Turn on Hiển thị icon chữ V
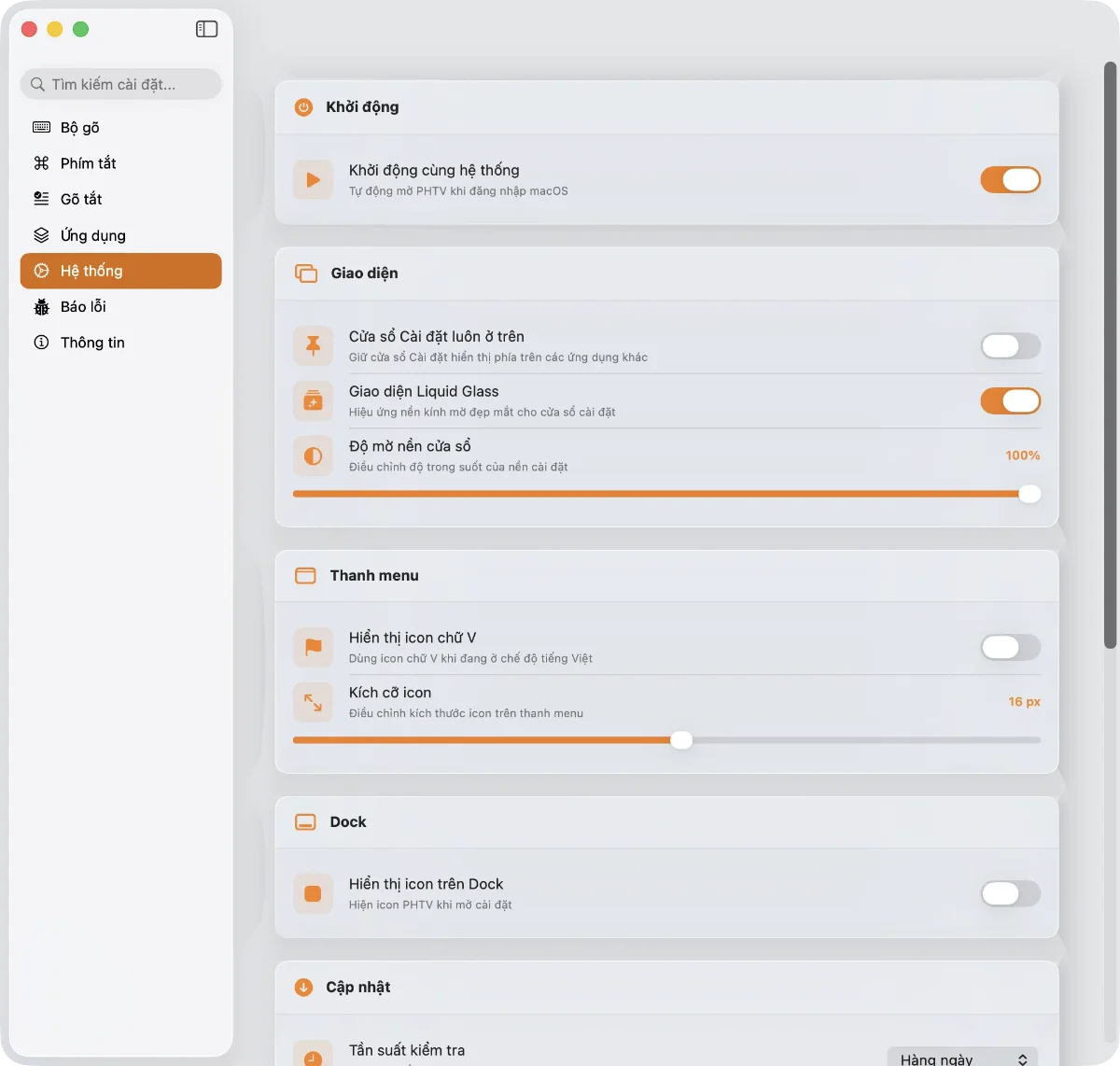 (1010, 647)
